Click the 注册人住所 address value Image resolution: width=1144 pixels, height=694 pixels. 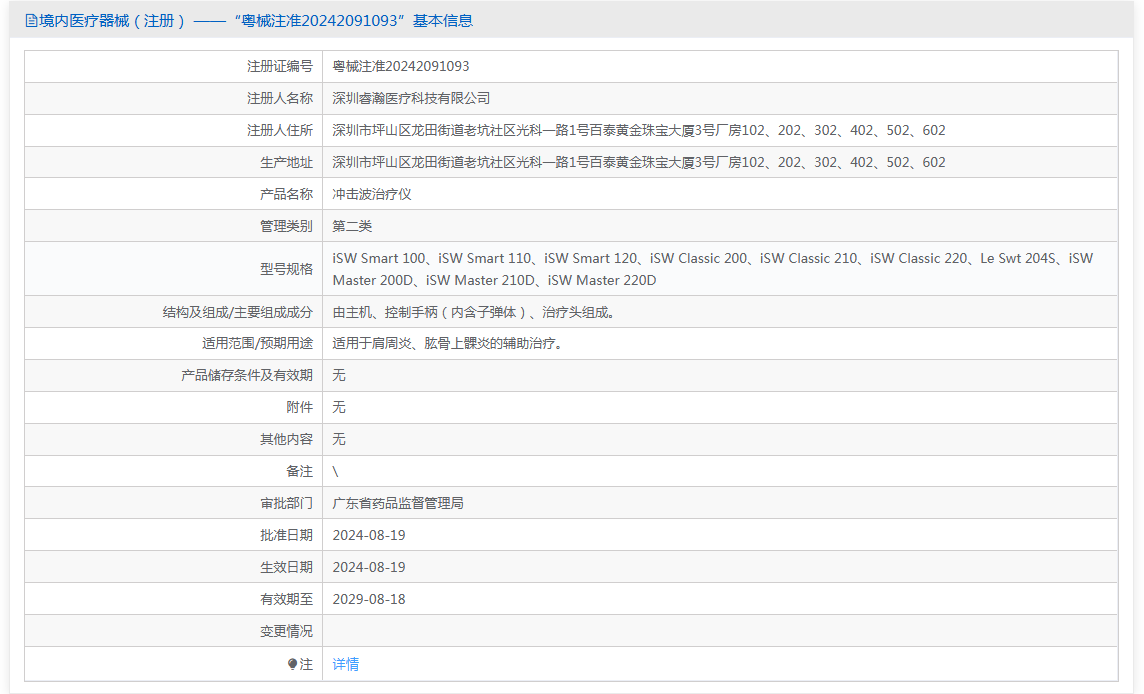pos(639,131)
